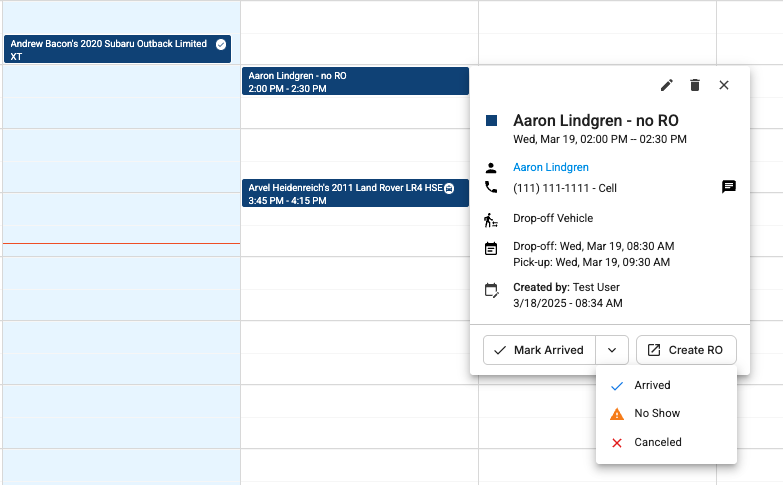Edit appointment using the pencil icon
This screenshot has height=485, width=783.
[667, 85]
